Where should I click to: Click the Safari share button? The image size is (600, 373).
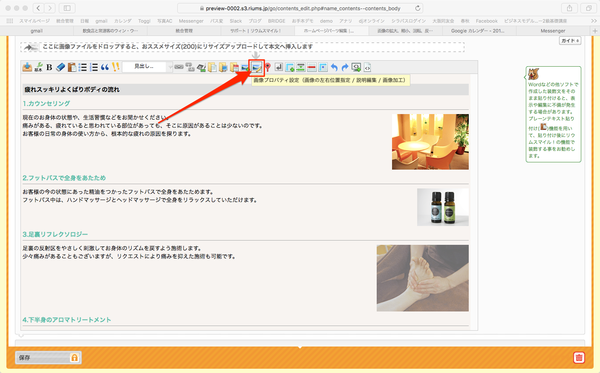point(569,8)
